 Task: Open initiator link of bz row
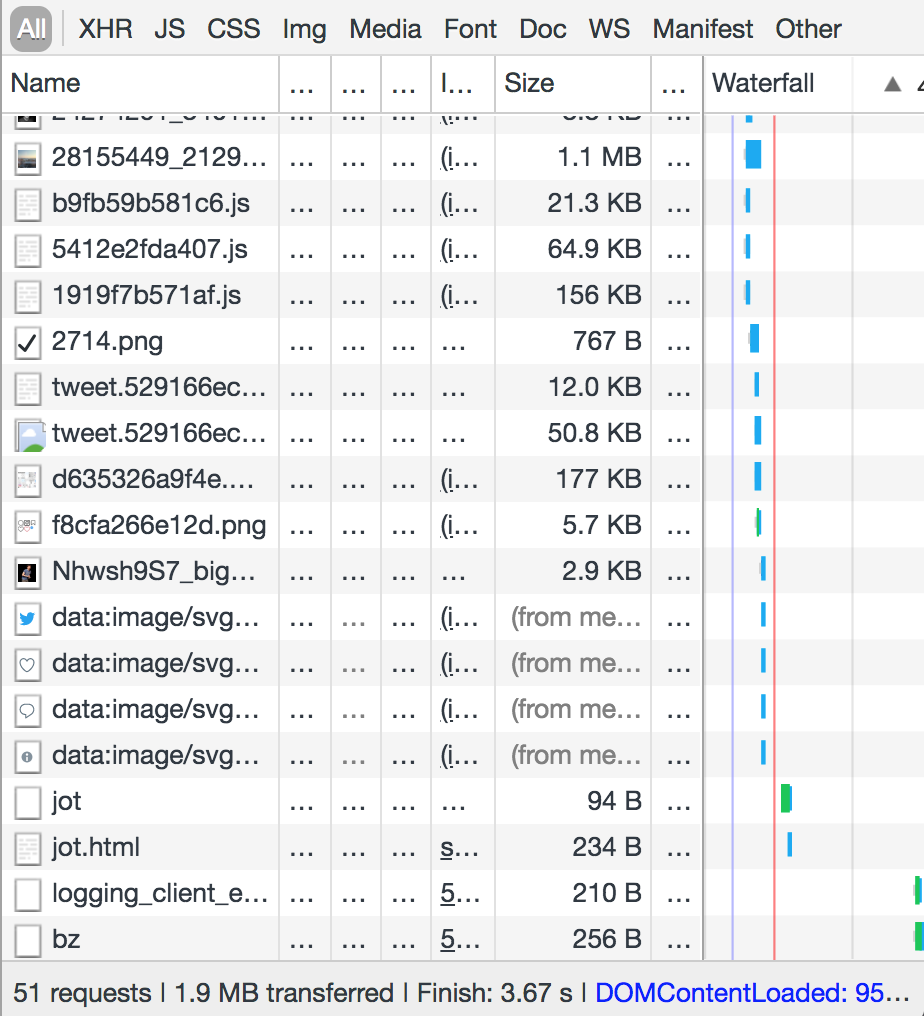pos(459,940)
